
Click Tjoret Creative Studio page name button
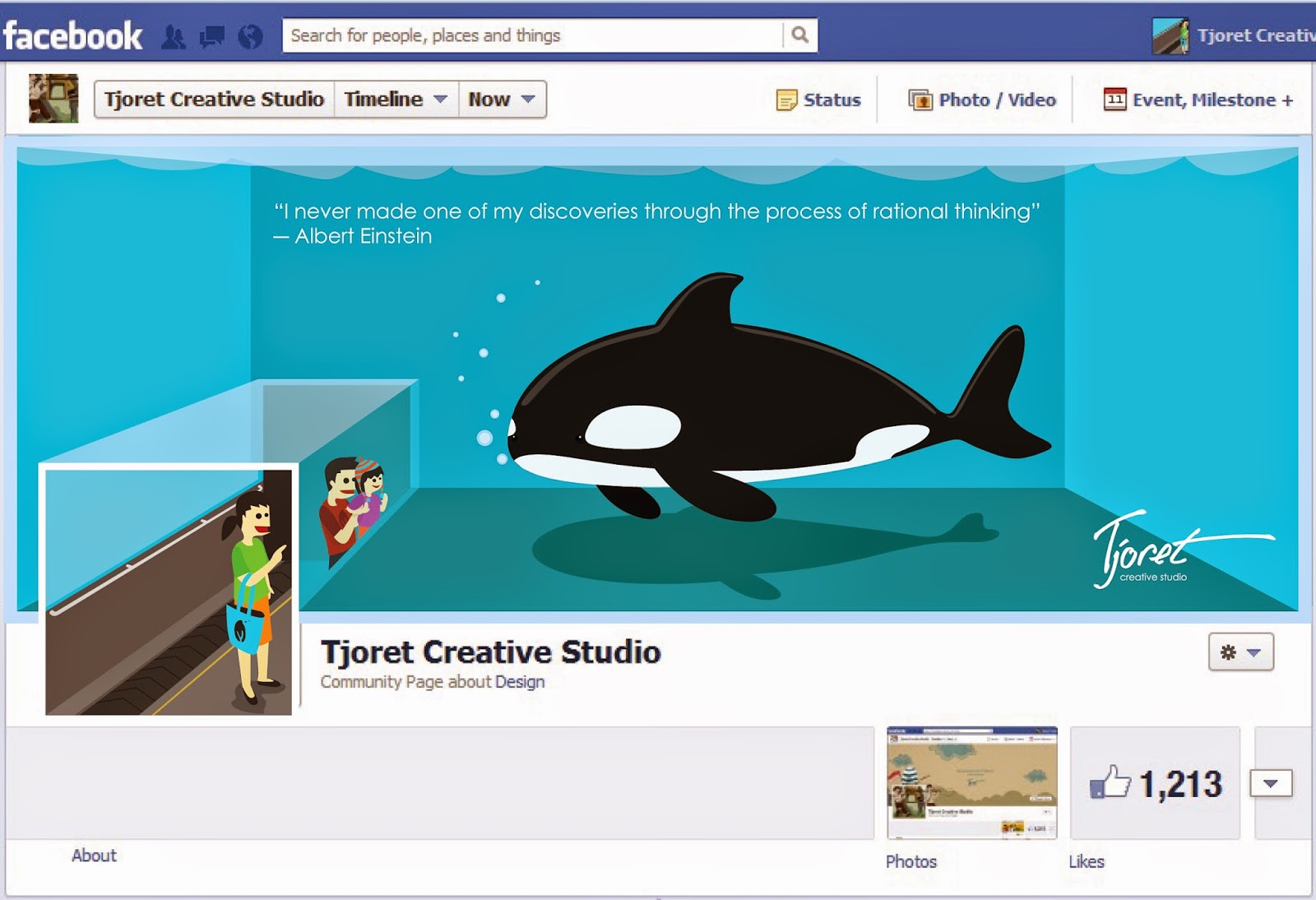click(x=214, y=100)
